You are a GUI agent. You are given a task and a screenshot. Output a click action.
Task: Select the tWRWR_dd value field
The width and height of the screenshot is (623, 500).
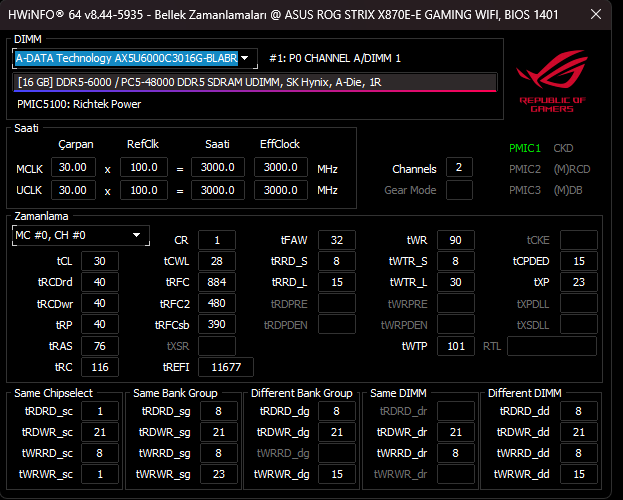(579, 474)
